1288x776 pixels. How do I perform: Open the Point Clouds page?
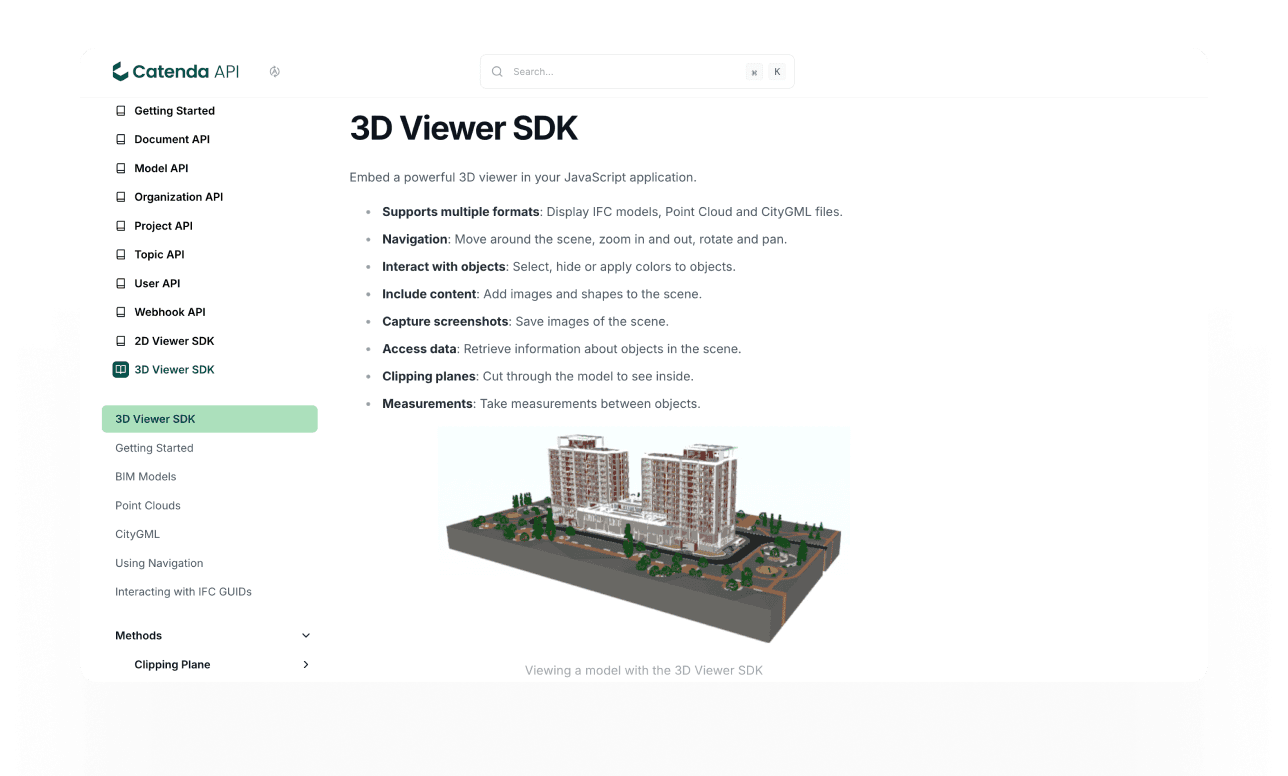(147, 505)
